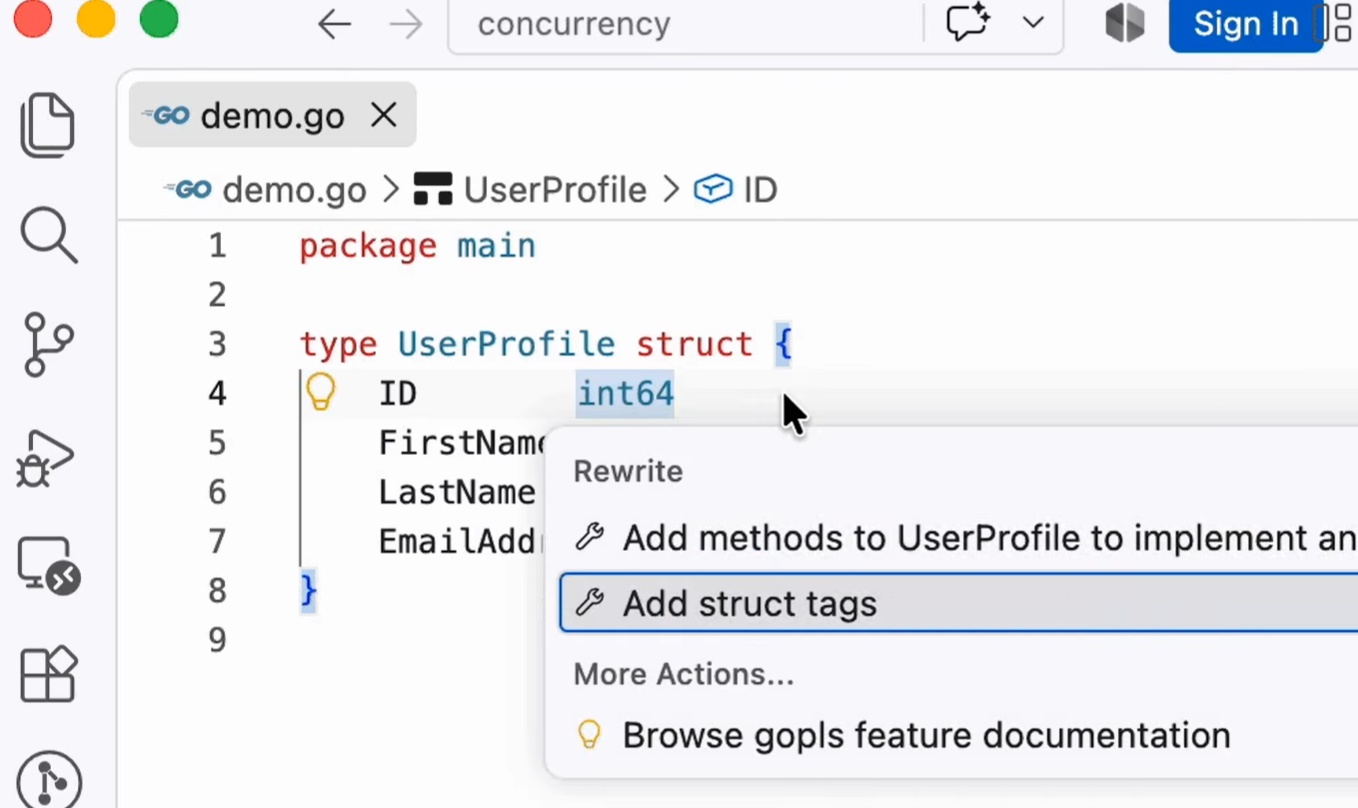The width and height of the screenshot is (1358, 808).
Task: Go forward with the right arrow
Action: point(405,24)
